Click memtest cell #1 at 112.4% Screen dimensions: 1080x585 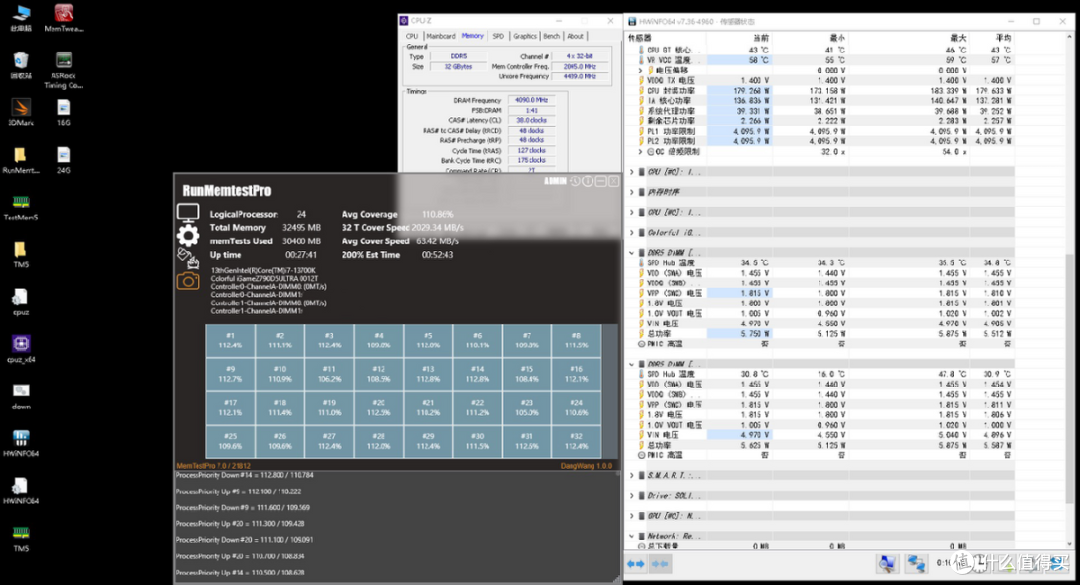[230, 340]
